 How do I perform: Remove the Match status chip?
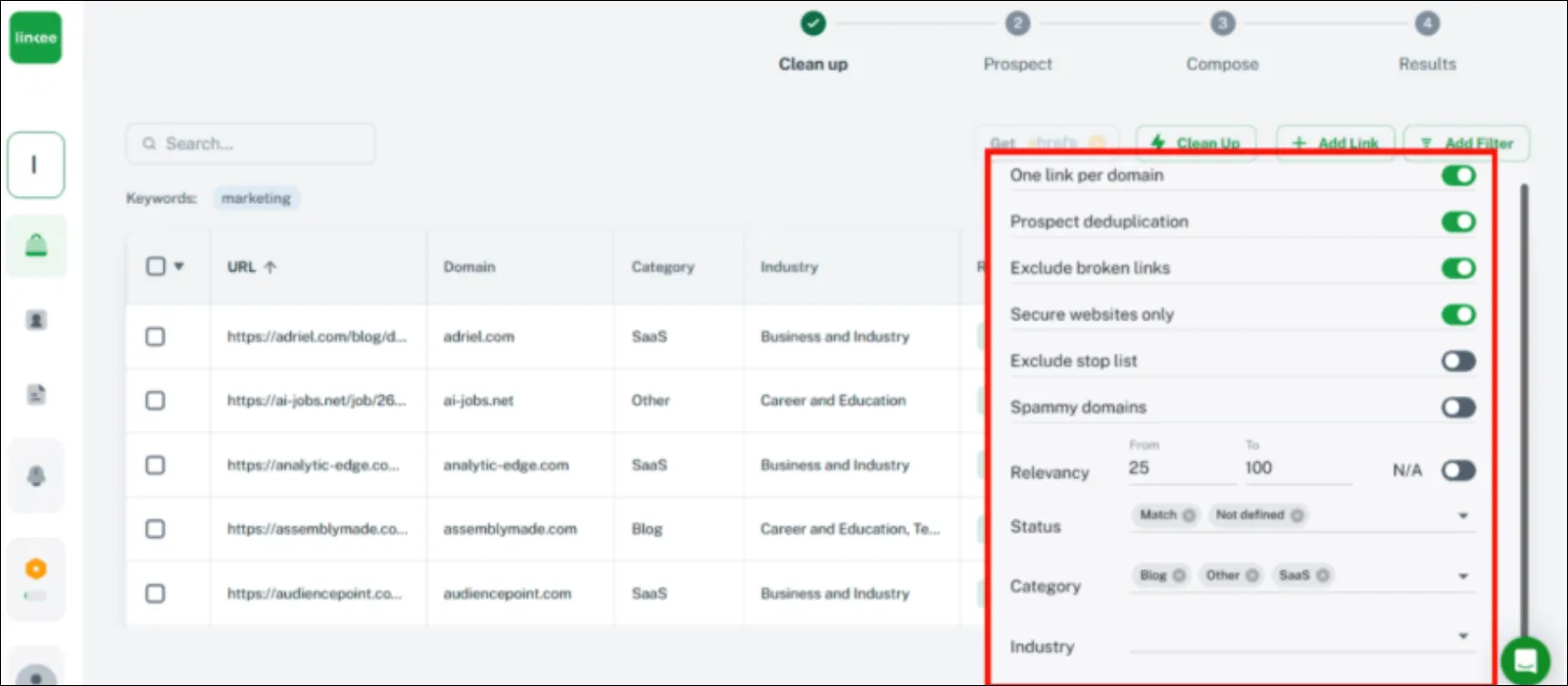(x=1189, y=514)
